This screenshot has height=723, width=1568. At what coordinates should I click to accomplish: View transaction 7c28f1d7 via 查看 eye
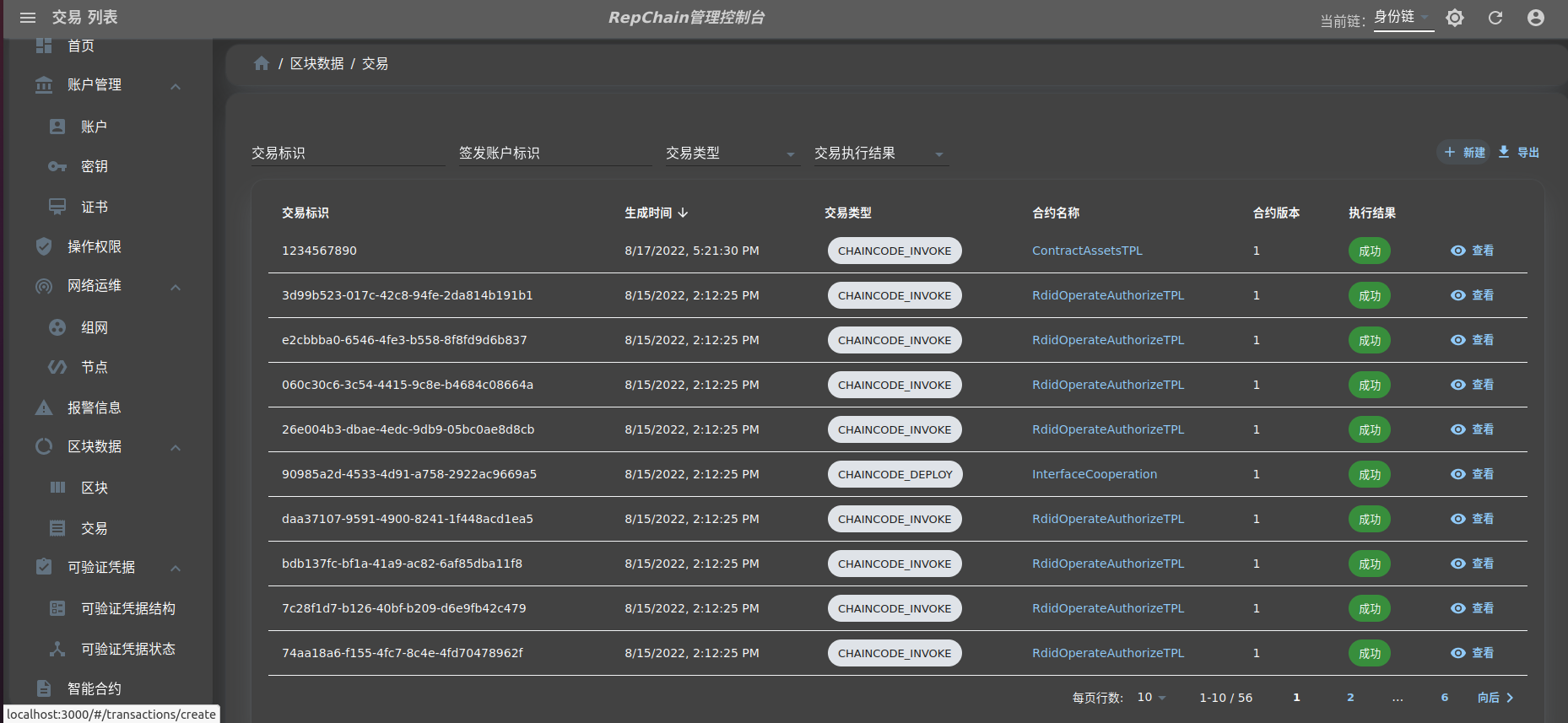point(1472,608)
